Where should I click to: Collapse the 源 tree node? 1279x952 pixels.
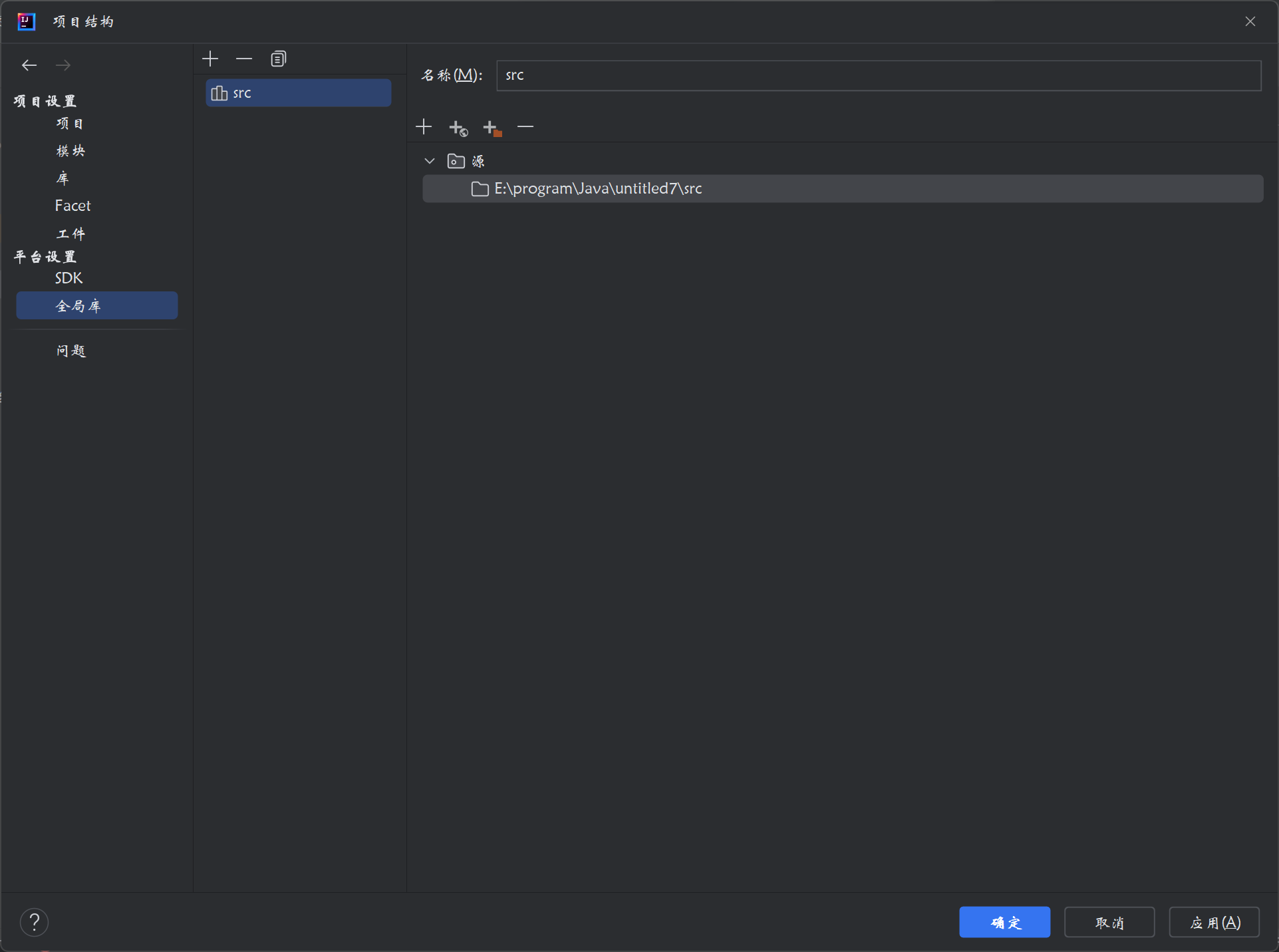430,161
